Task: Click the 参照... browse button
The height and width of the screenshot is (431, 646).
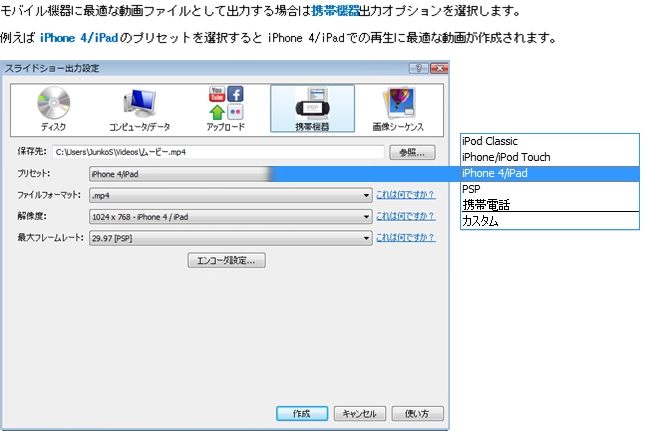Action: pyautogui.click(x=412, y=152)
